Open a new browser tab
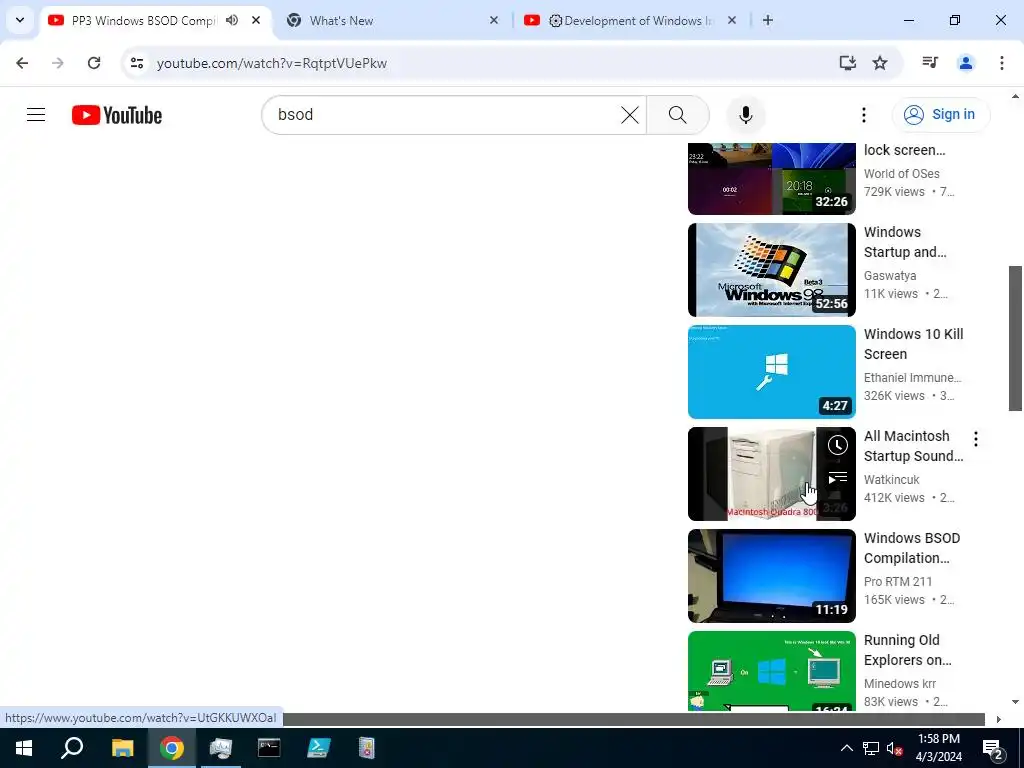 768,20
